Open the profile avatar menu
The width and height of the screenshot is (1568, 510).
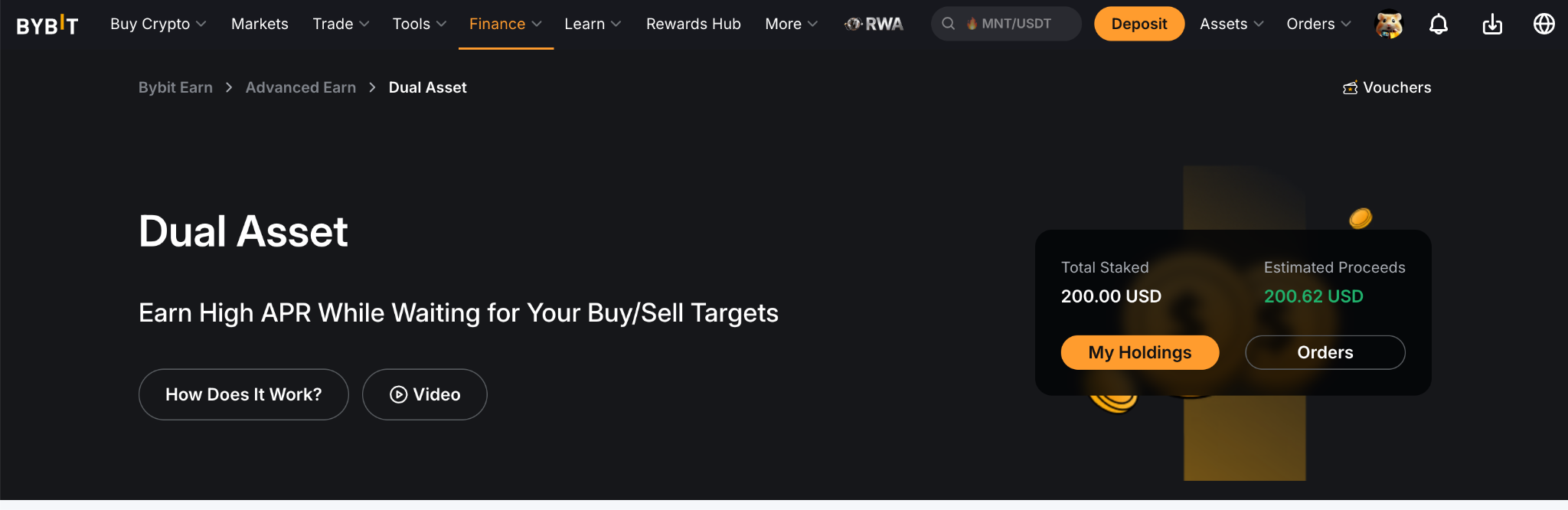[1389, 25]
